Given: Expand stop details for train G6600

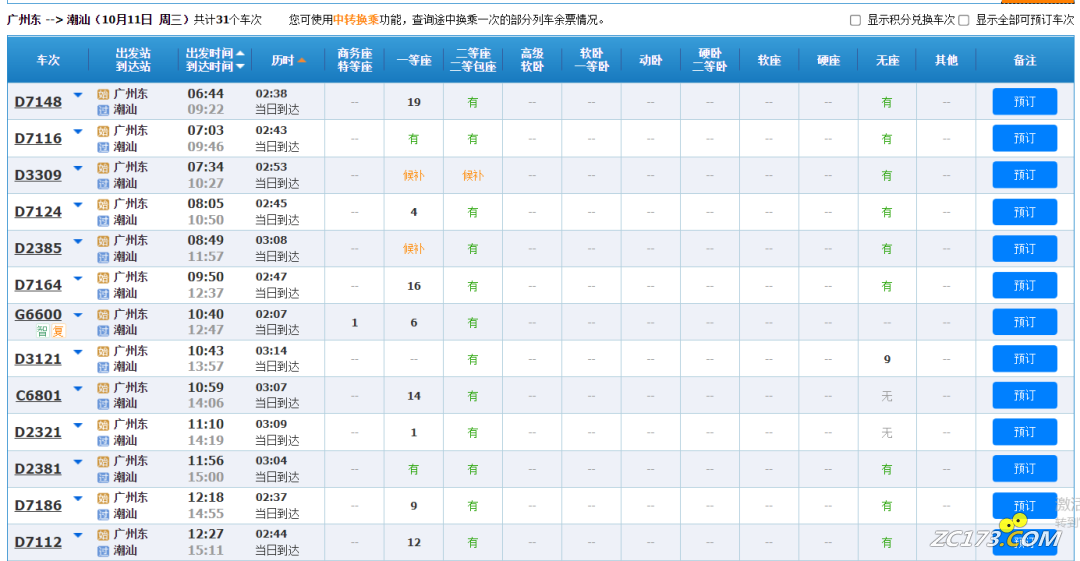Looking at the screenshot, I should coord(78,315).
